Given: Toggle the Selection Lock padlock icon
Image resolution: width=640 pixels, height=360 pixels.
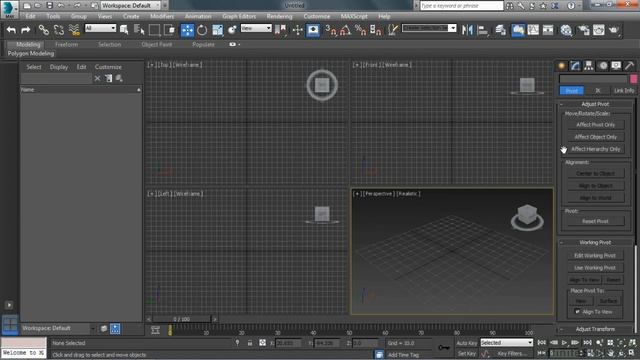Looking at the screenshot, I should pyautogui.click(x=250, y=343).
